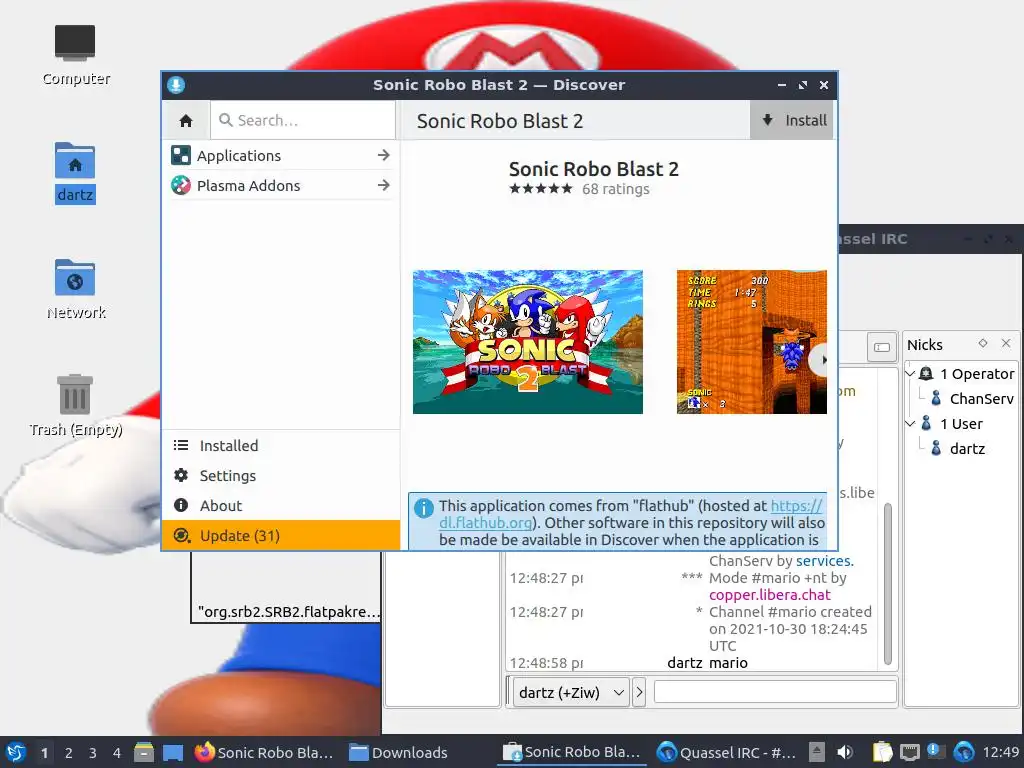Open the Applications category
Viewport: 1024px width, 768px height.
click(x=281, y=155)
